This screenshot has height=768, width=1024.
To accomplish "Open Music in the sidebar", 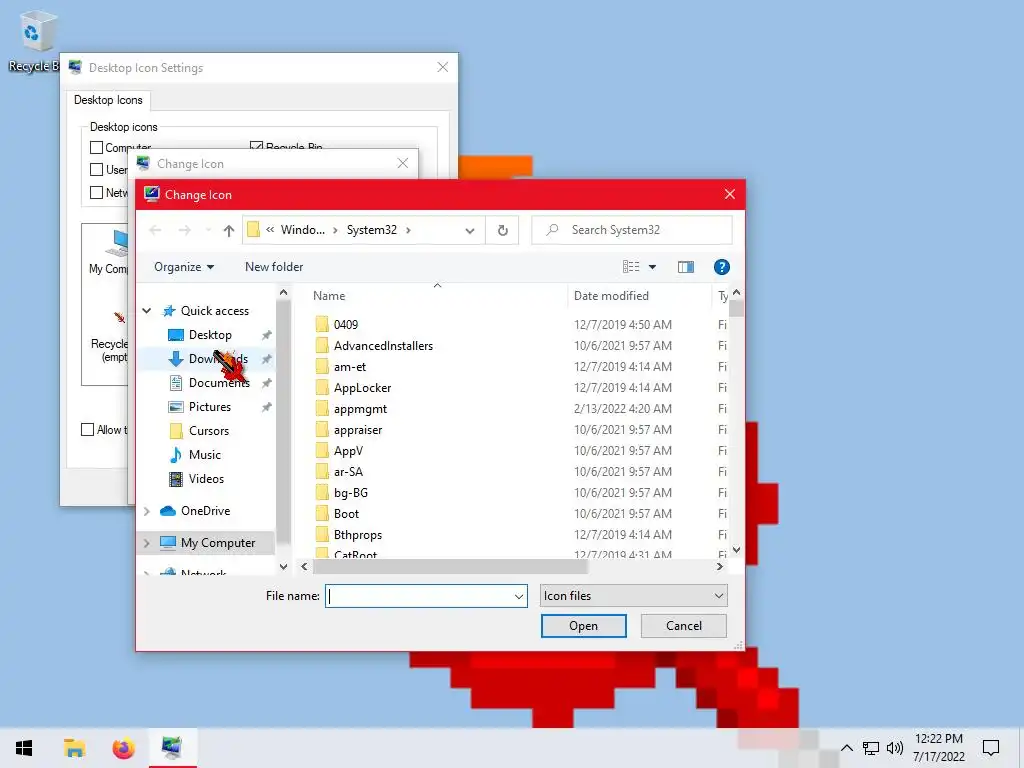I will coord(204,455).
